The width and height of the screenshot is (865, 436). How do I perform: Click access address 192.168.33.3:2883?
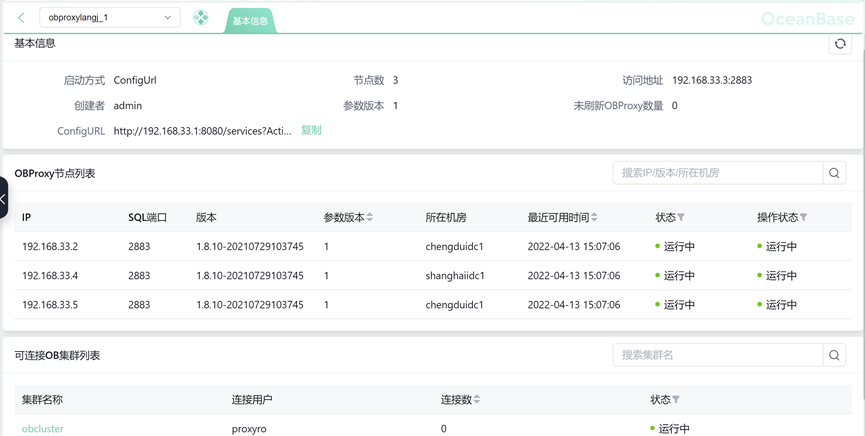[712, 80]
